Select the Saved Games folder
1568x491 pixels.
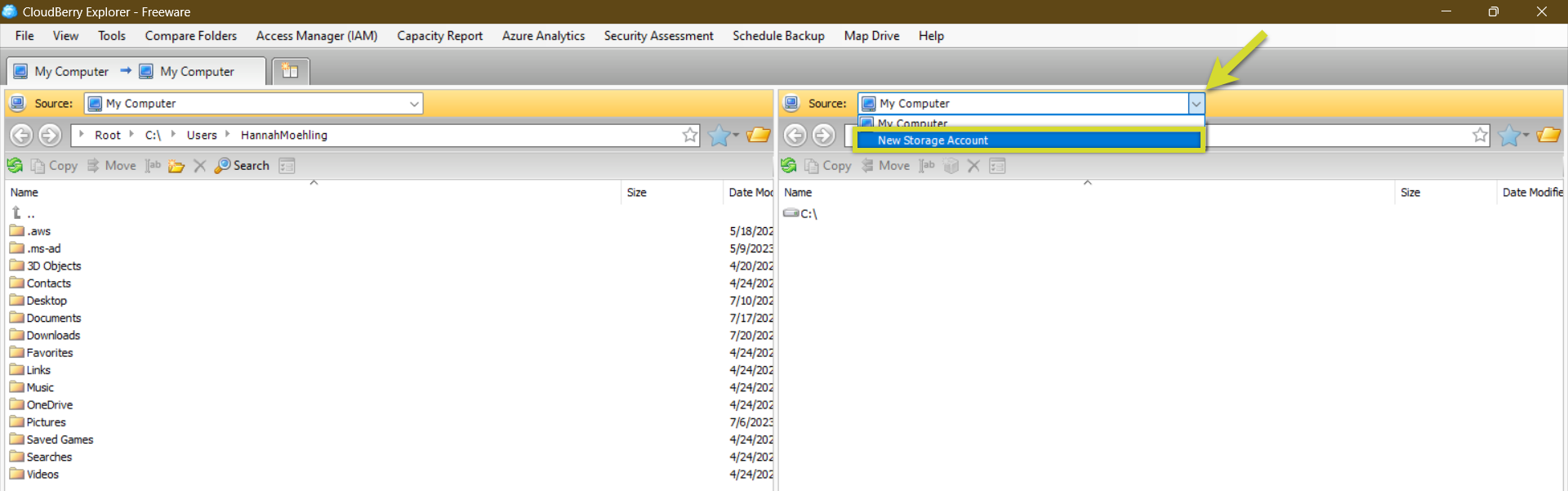point(51,440)
